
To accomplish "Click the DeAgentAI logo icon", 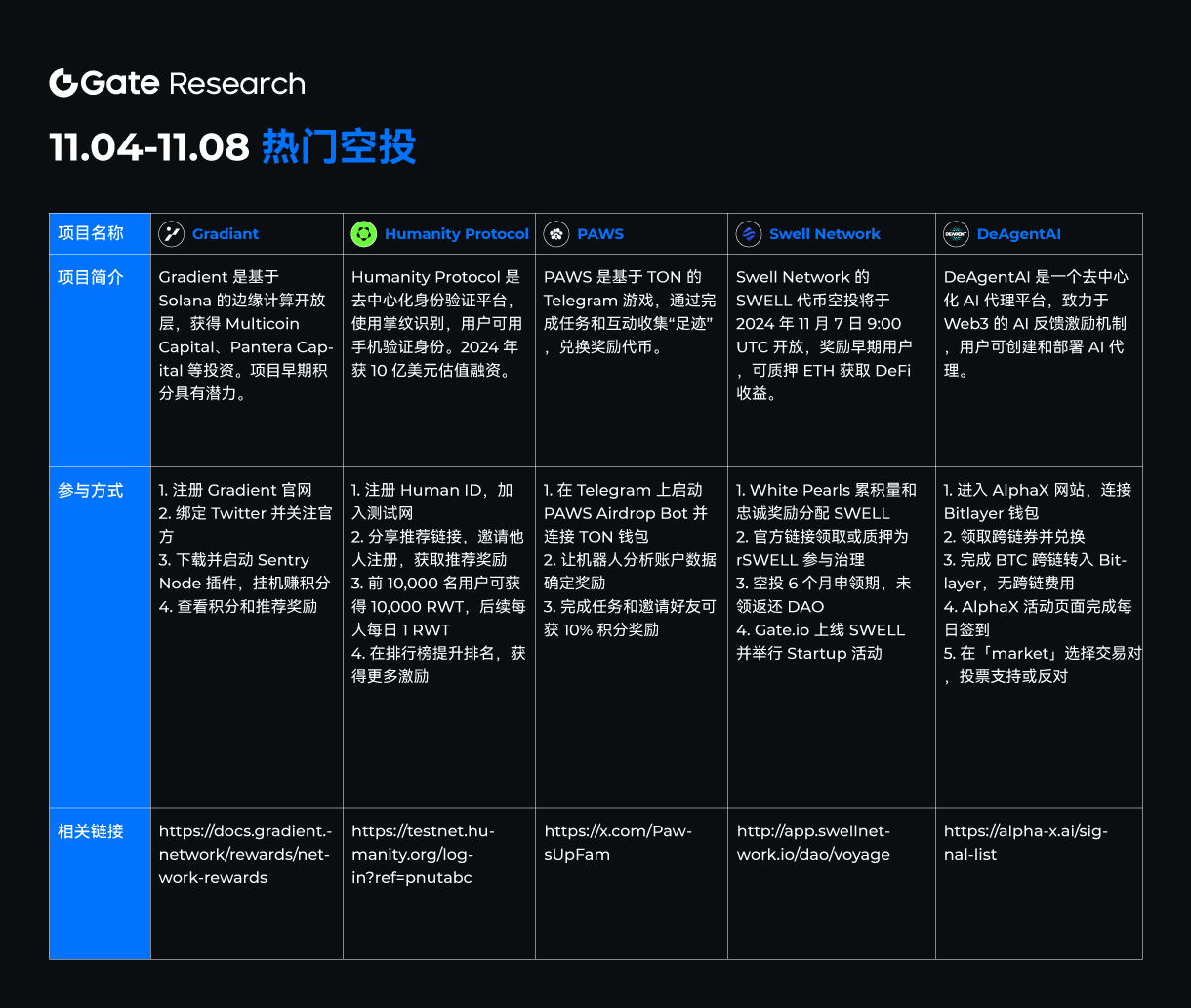I will (x=953, y=233).
